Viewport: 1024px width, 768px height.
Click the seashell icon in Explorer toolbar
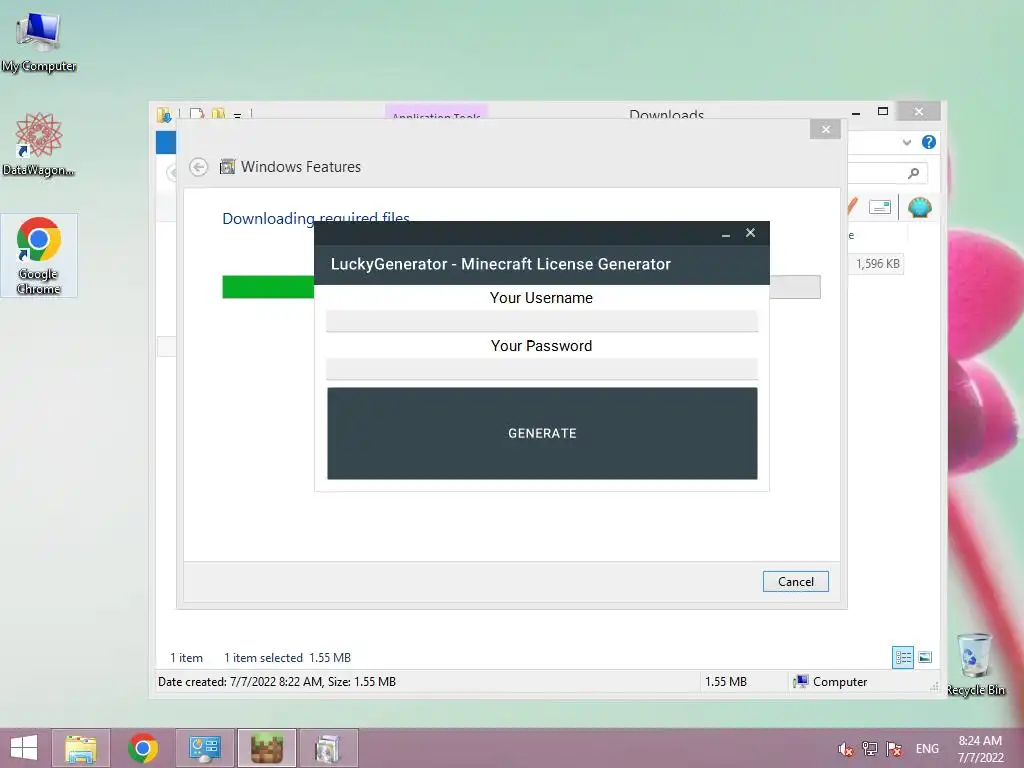[x=920, y=208]
